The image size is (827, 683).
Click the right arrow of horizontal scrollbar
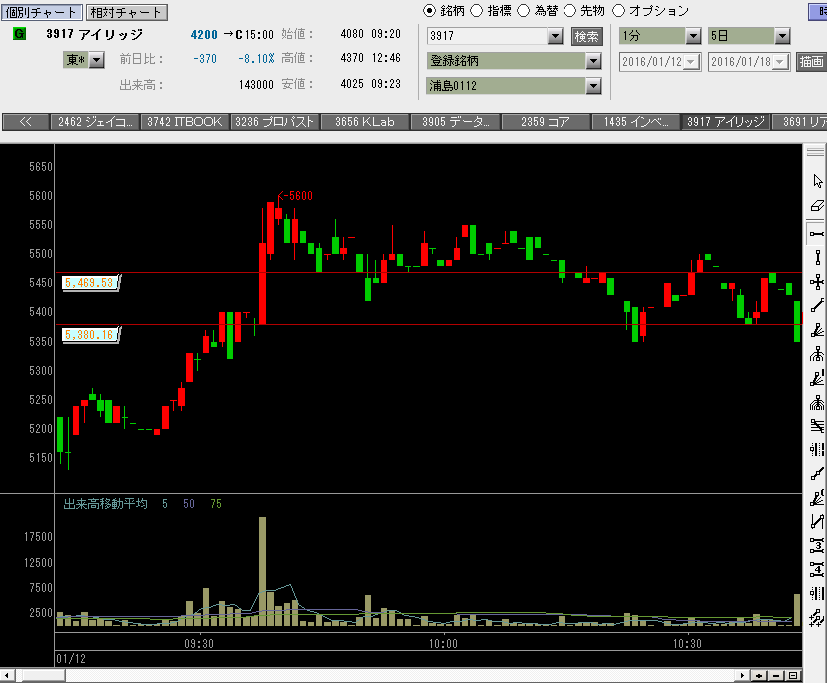click(742, 676)
